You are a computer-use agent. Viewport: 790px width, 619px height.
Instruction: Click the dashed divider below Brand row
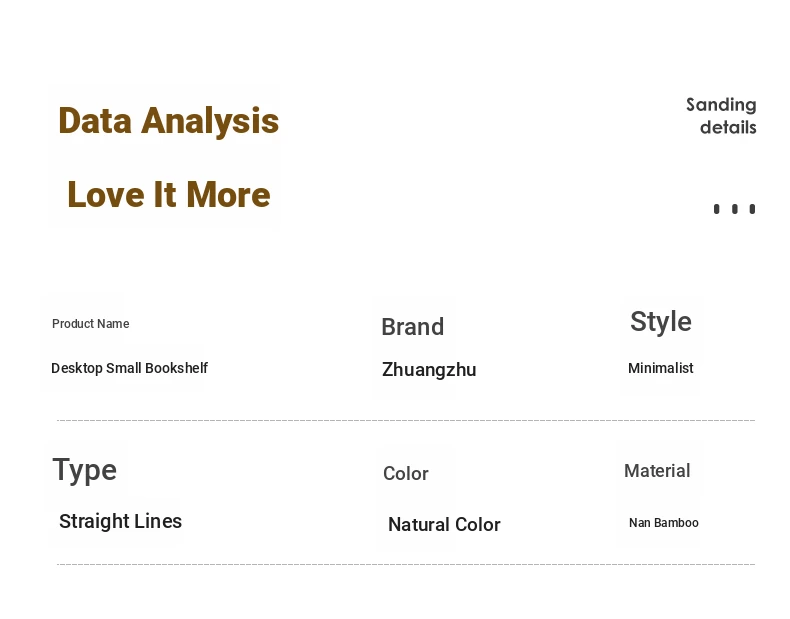pyautogui.click(x=406, y=420)
